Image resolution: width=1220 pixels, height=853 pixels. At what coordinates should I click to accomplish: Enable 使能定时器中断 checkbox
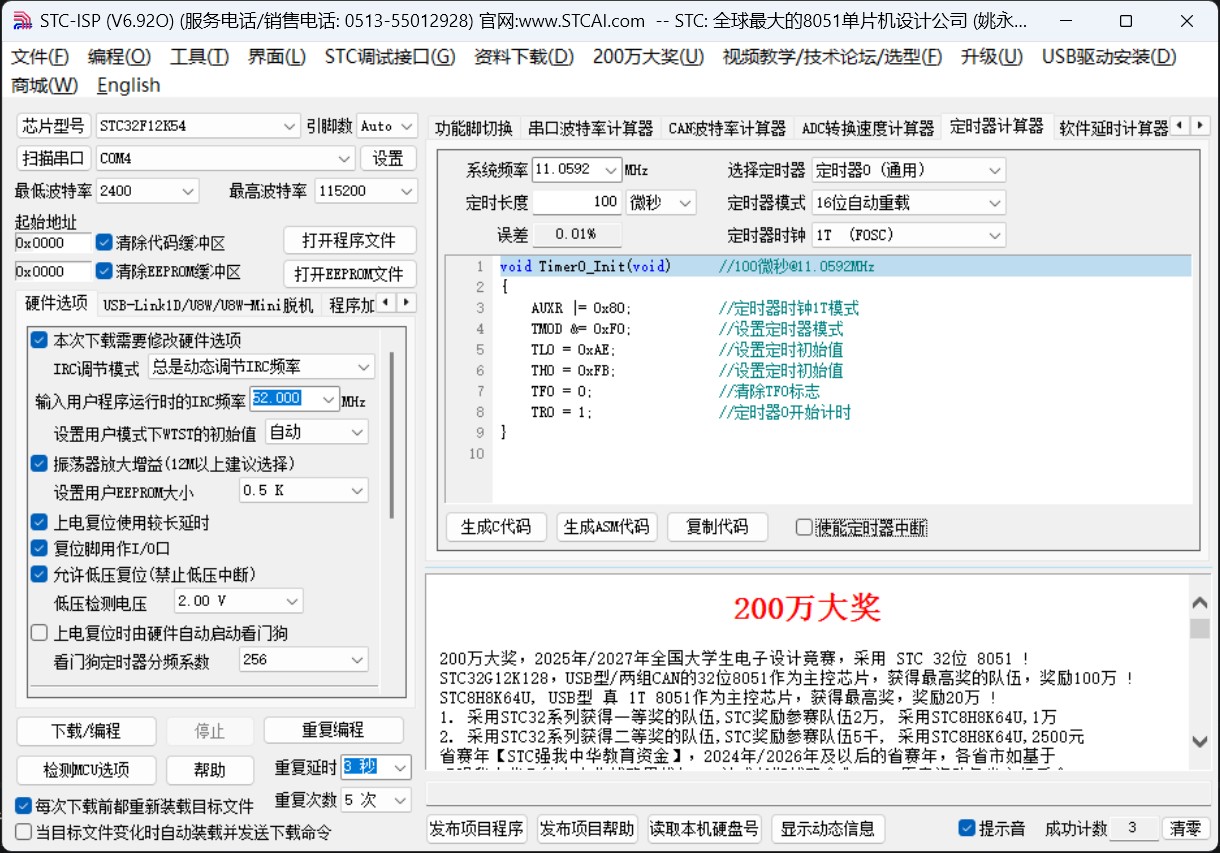804,527
